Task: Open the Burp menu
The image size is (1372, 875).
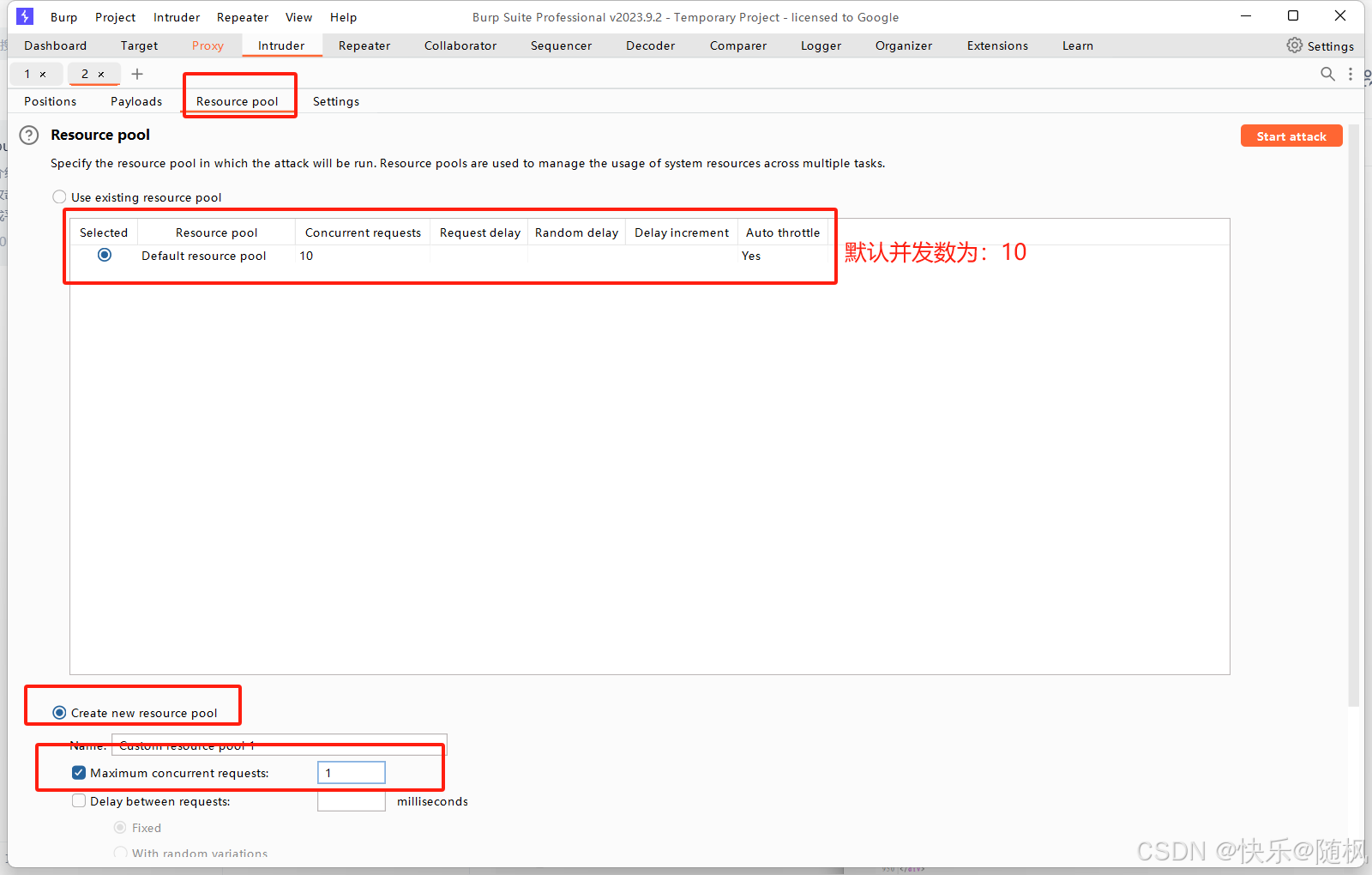Action: click(x=63, y=17)
